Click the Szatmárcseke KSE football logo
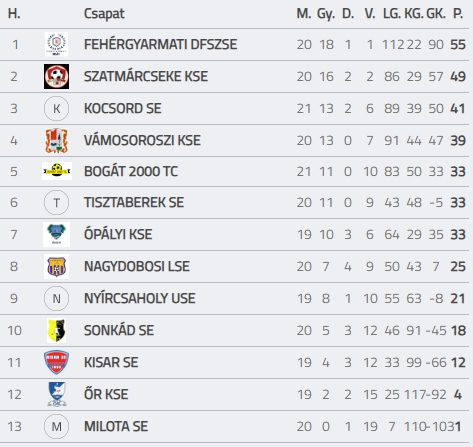473x447 pixels. pyautogui.click(x=56, y=76)
